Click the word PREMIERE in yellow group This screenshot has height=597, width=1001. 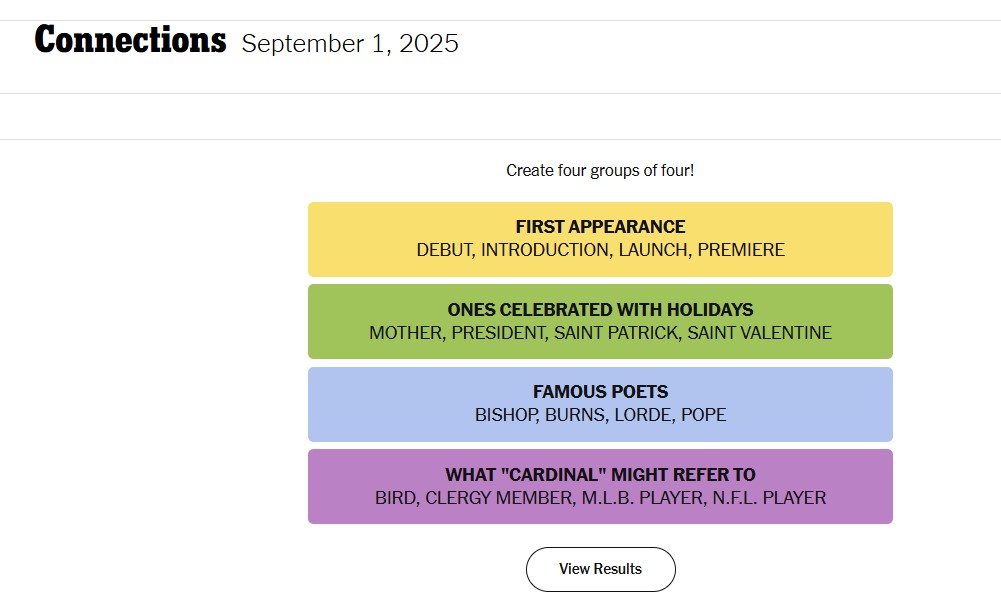click(x=741, y=250)
